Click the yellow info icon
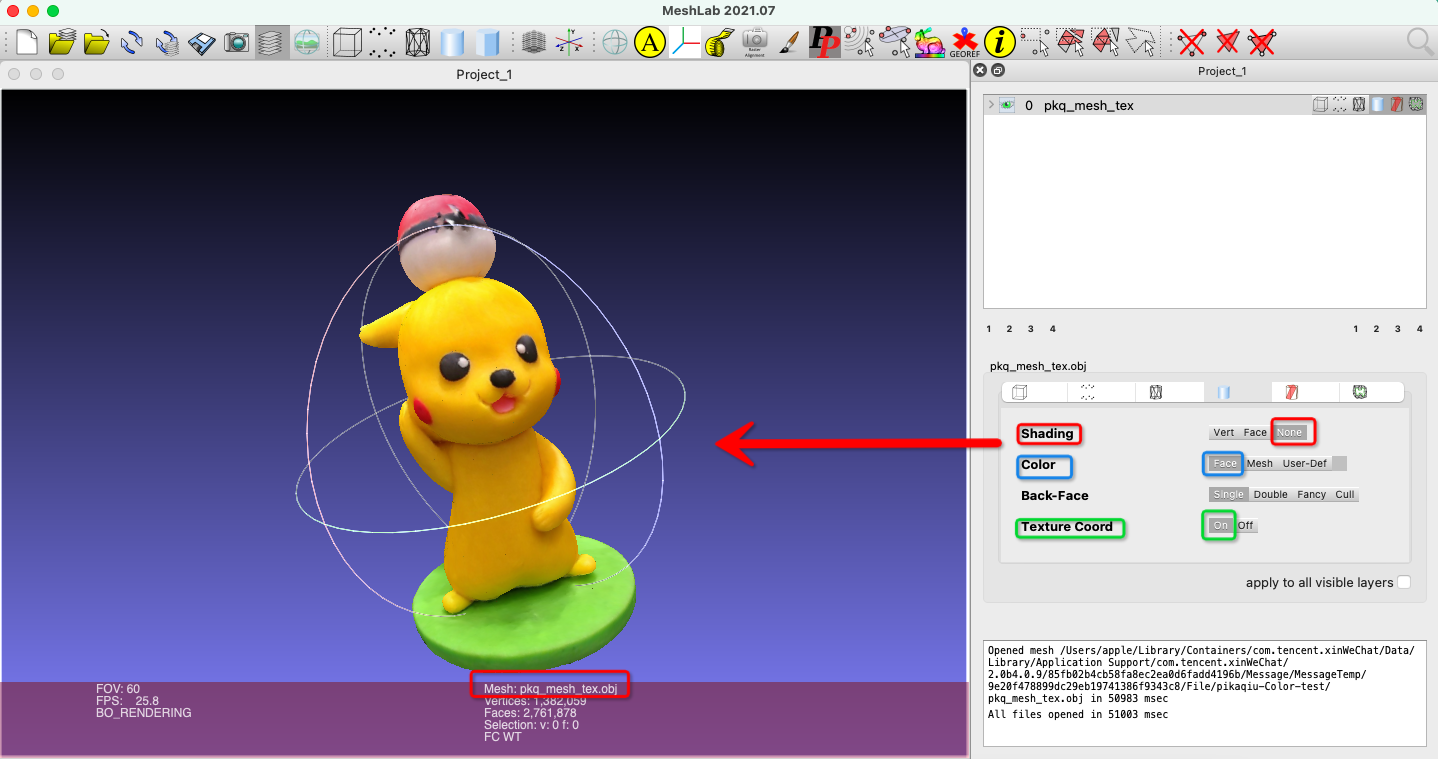This screenshot has height=759, width=1438. coord(999,42)
